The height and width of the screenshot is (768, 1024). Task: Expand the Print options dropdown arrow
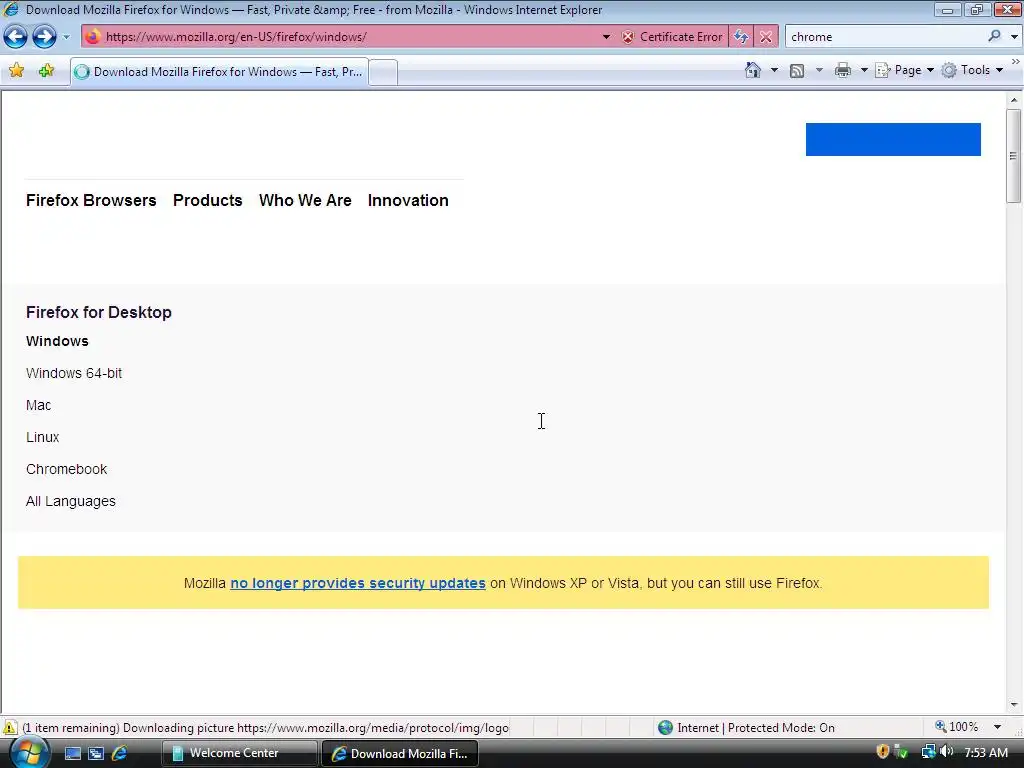point(863,70)
